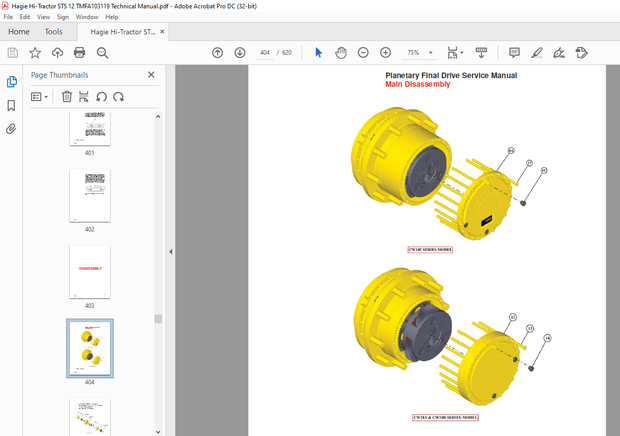Screen dimensions: 620x436
Task: Open the sign document tool
Action: coord(559,53)
